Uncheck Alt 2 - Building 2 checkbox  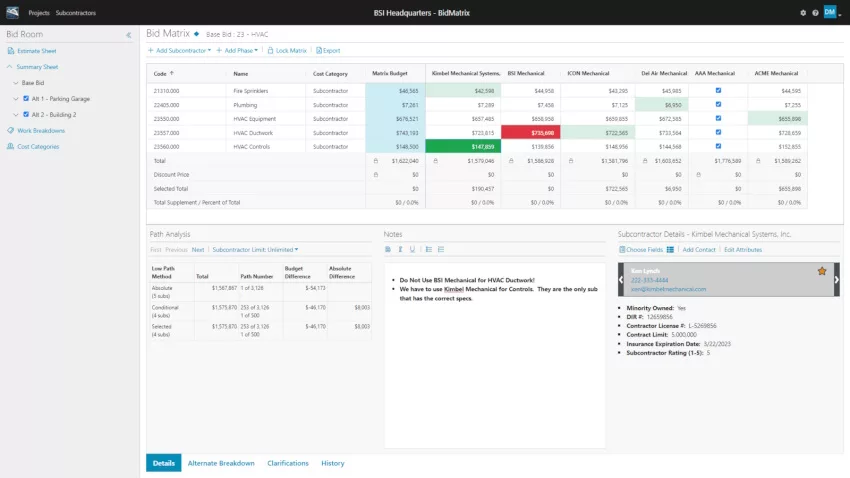pyautogui.click(x=26, y=114)
